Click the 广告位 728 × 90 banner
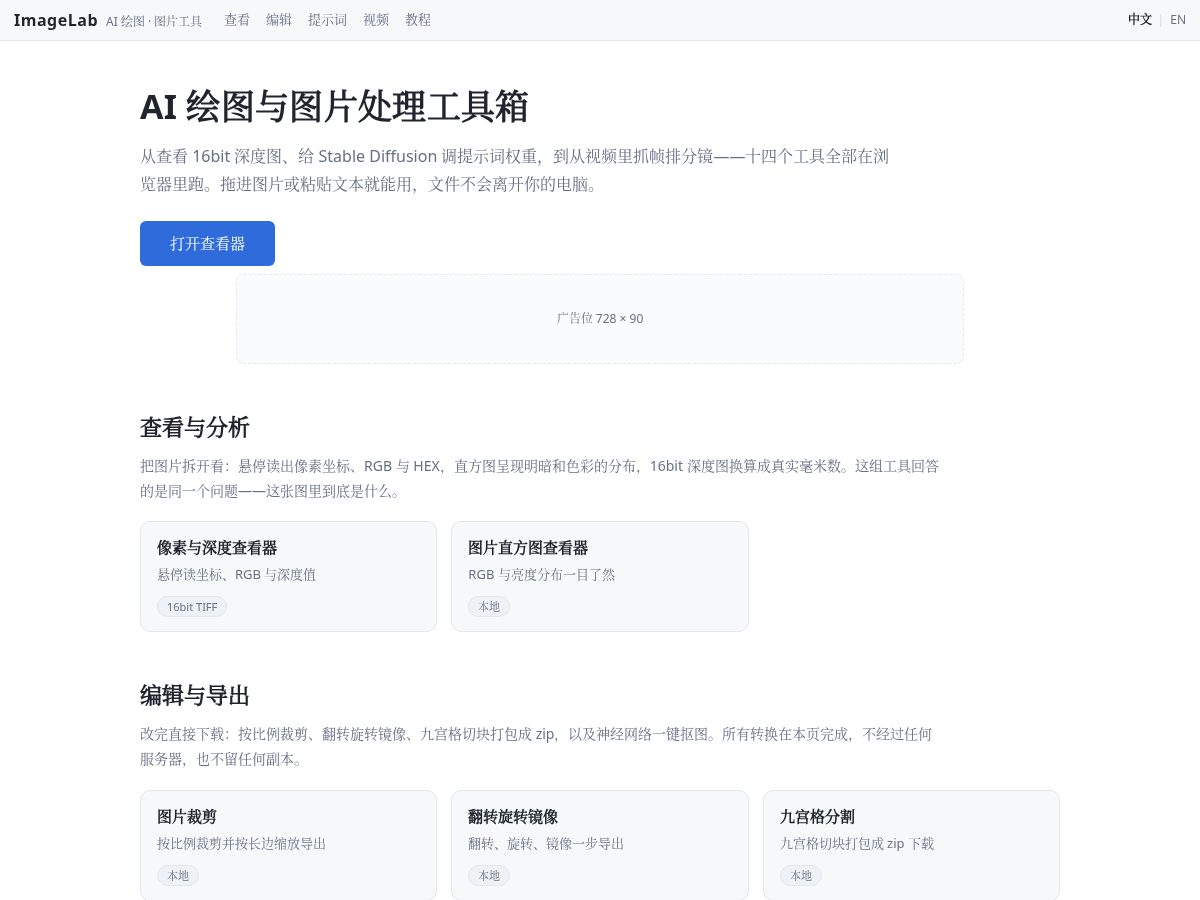 pos(600,319)
